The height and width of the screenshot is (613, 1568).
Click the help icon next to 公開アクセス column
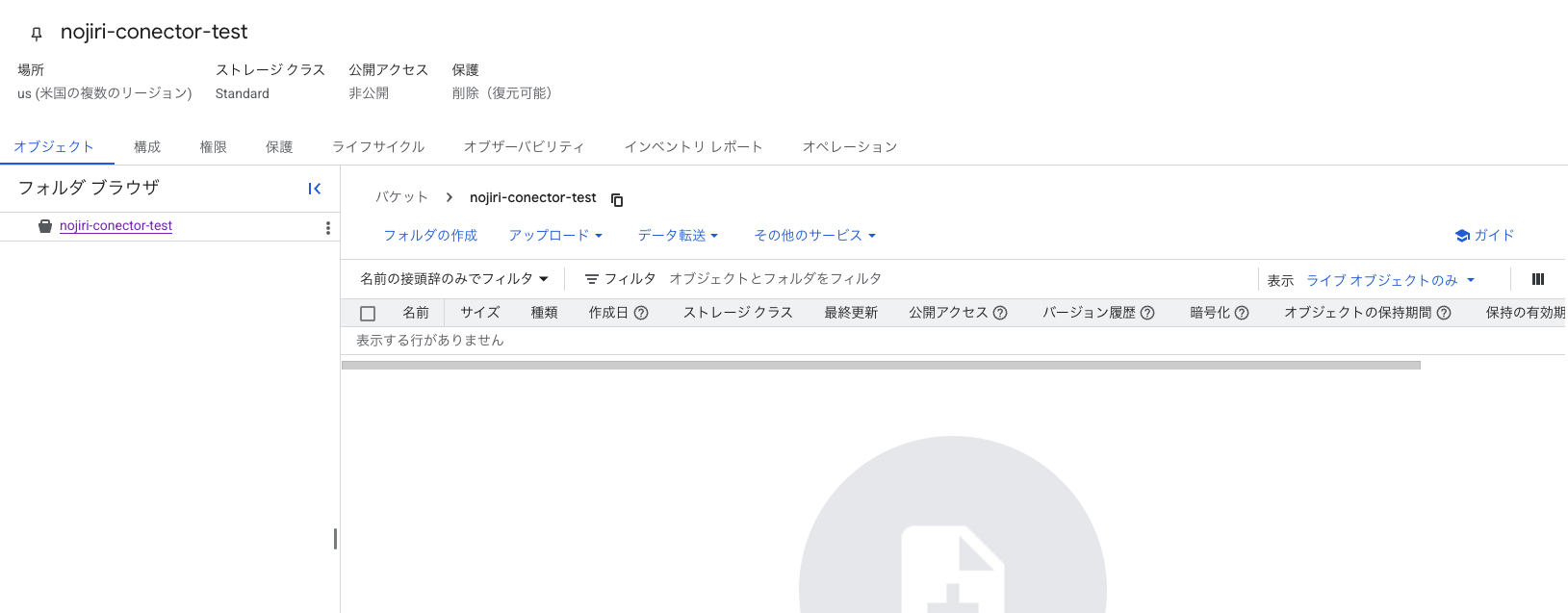(x=1000, y=313)
